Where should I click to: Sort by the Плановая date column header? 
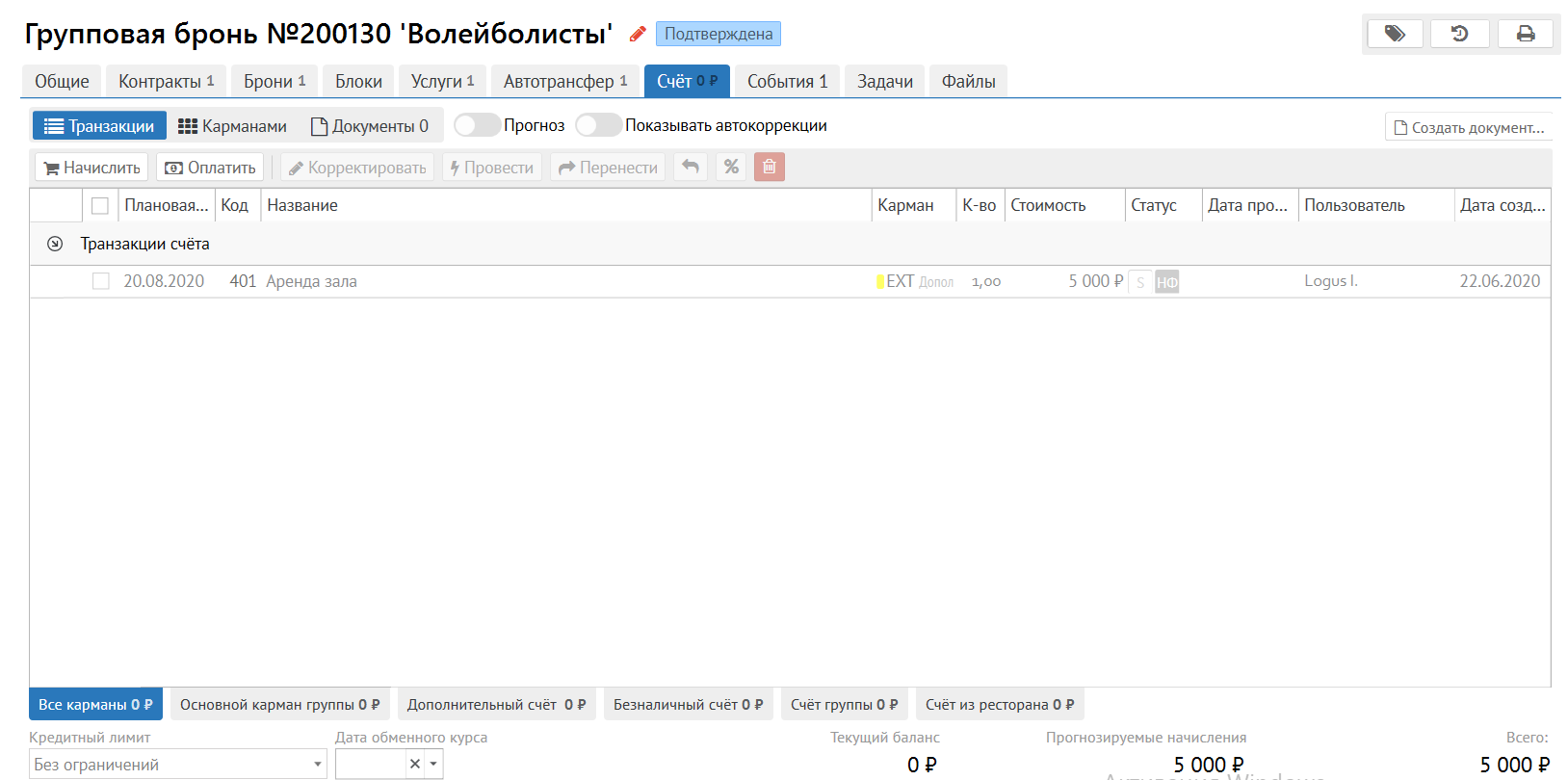(x=167, y=205)
